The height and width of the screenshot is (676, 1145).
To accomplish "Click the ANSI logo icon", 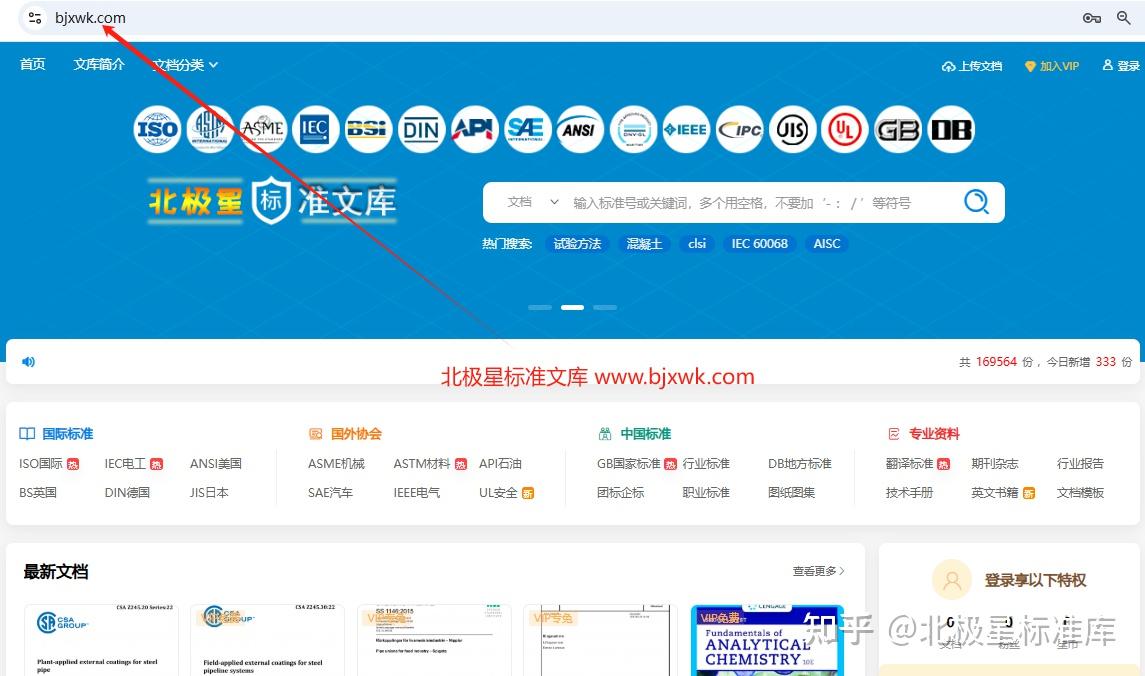I will (580, 129).
